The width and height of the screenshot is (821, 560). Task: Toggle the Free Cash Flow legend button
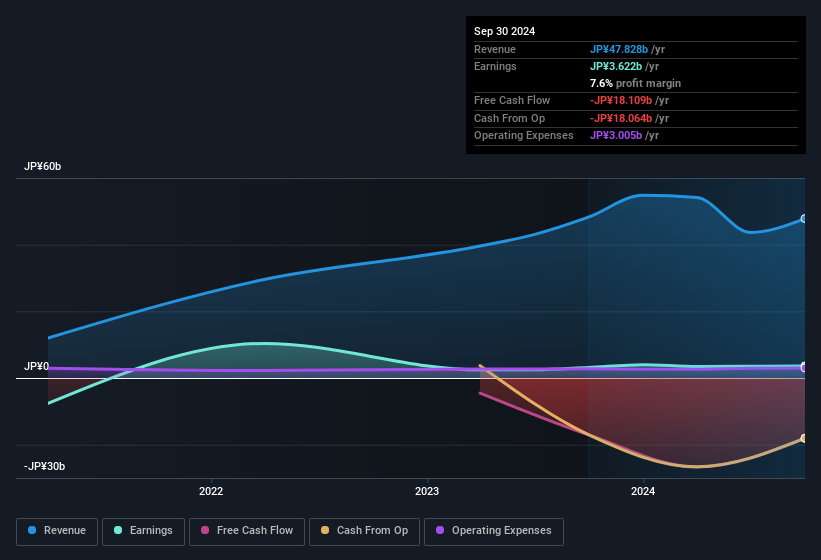click(247, 532)
